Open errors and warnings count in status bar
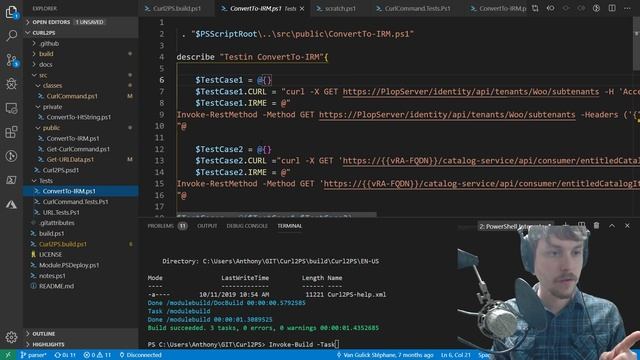Image resolution: width=640 pixels, height=360 pixels. click(x=97, y=355)
